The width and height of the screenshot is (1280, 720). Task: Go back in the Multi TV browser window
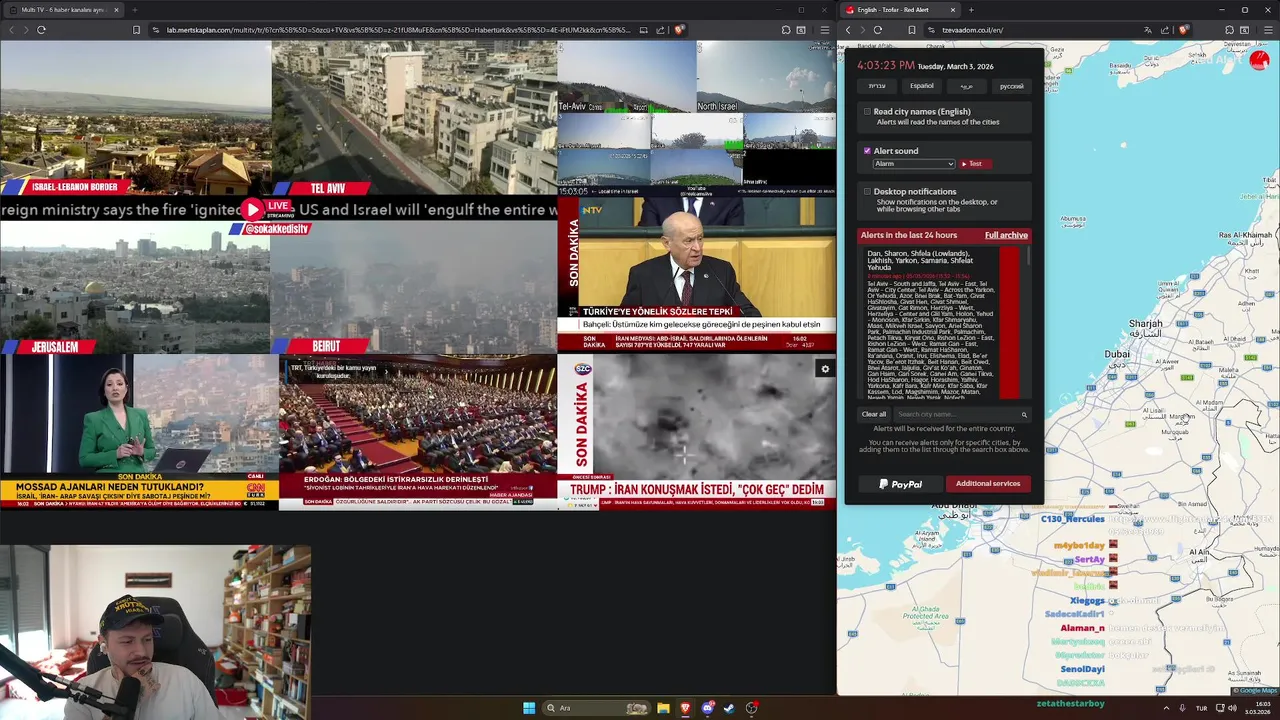(x=11, y=30)
